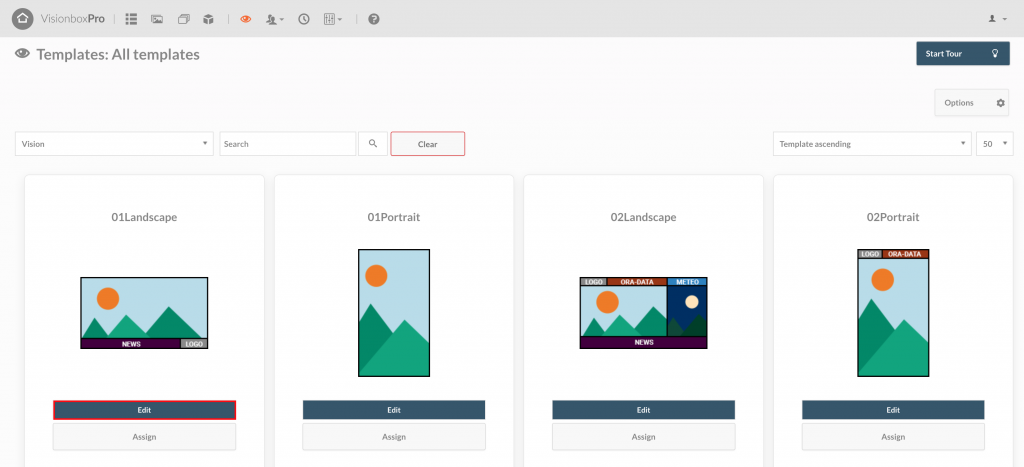This screenshot has width=1024, height=467.
Task: Click the 02Landscape title text
Action: point(643,217)
